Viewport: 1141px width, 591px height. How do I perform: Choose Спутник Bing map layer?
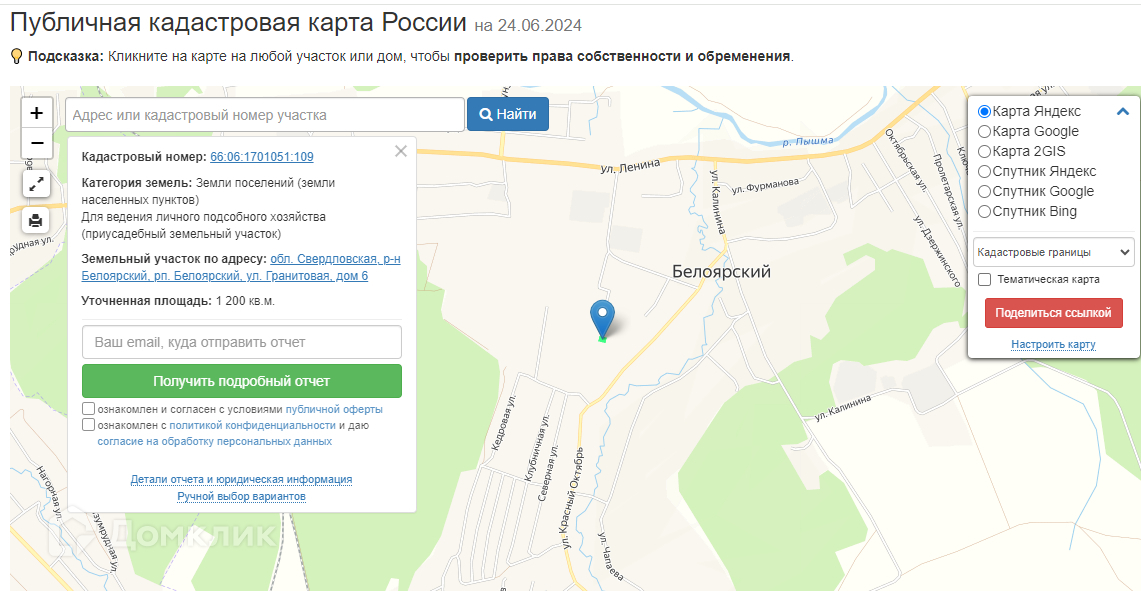click(x=985, y=212)
